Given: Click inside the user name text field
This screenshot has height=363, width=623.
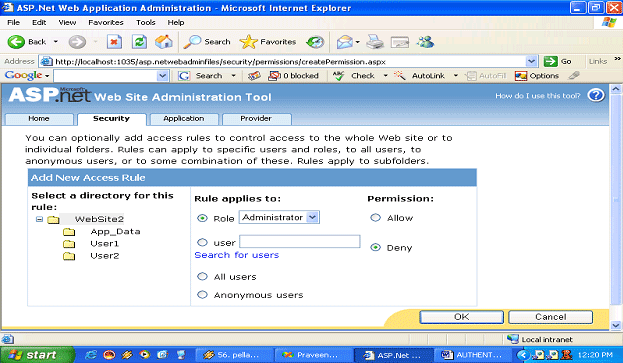Looking at the screenshot, I should (x=300, y=241).
